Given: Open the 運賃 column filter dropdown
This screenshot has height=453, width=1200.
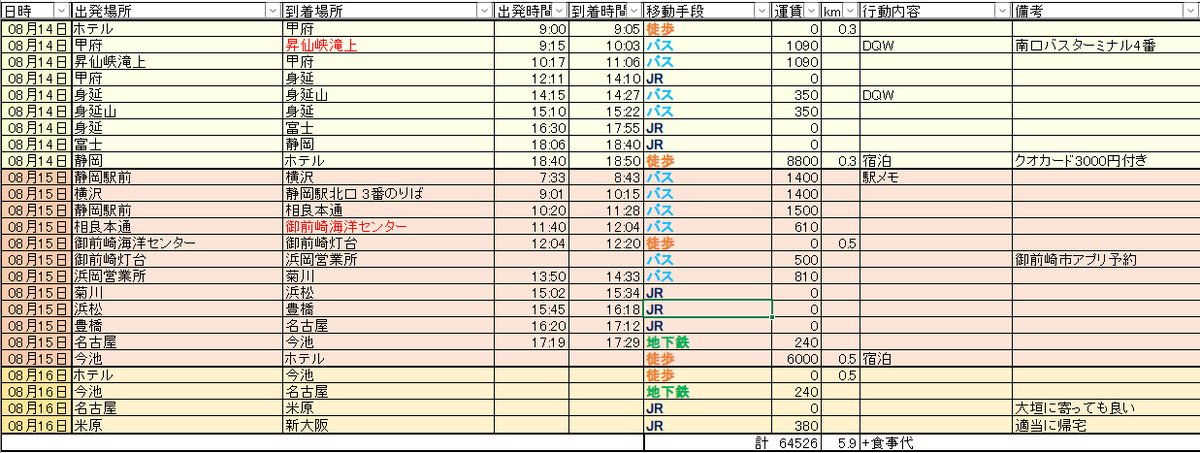Looking at the screenshot, I should [812, 10].
